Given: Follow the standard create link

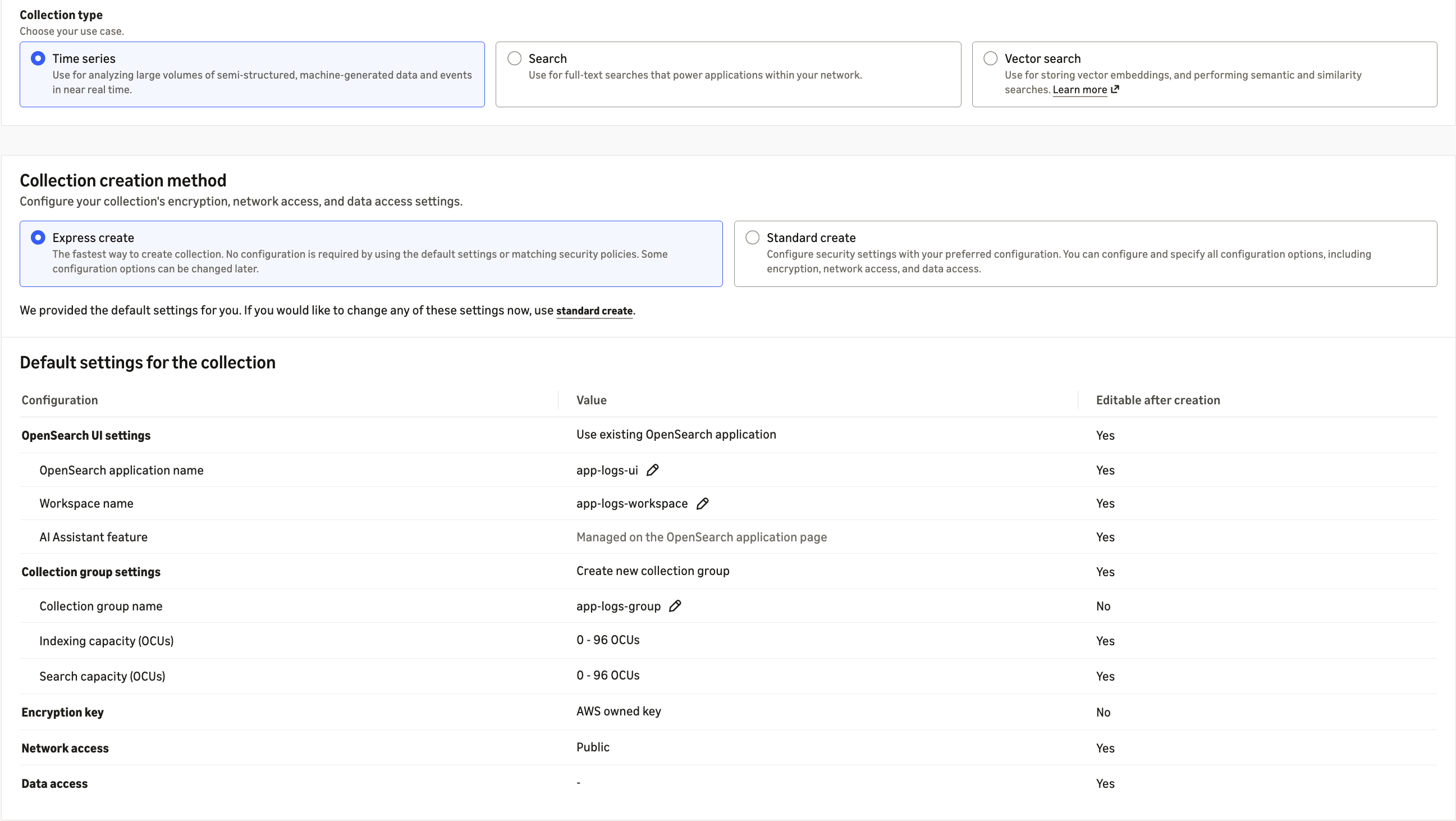Looking at the screenshot, I should click(x=594, y=311).
